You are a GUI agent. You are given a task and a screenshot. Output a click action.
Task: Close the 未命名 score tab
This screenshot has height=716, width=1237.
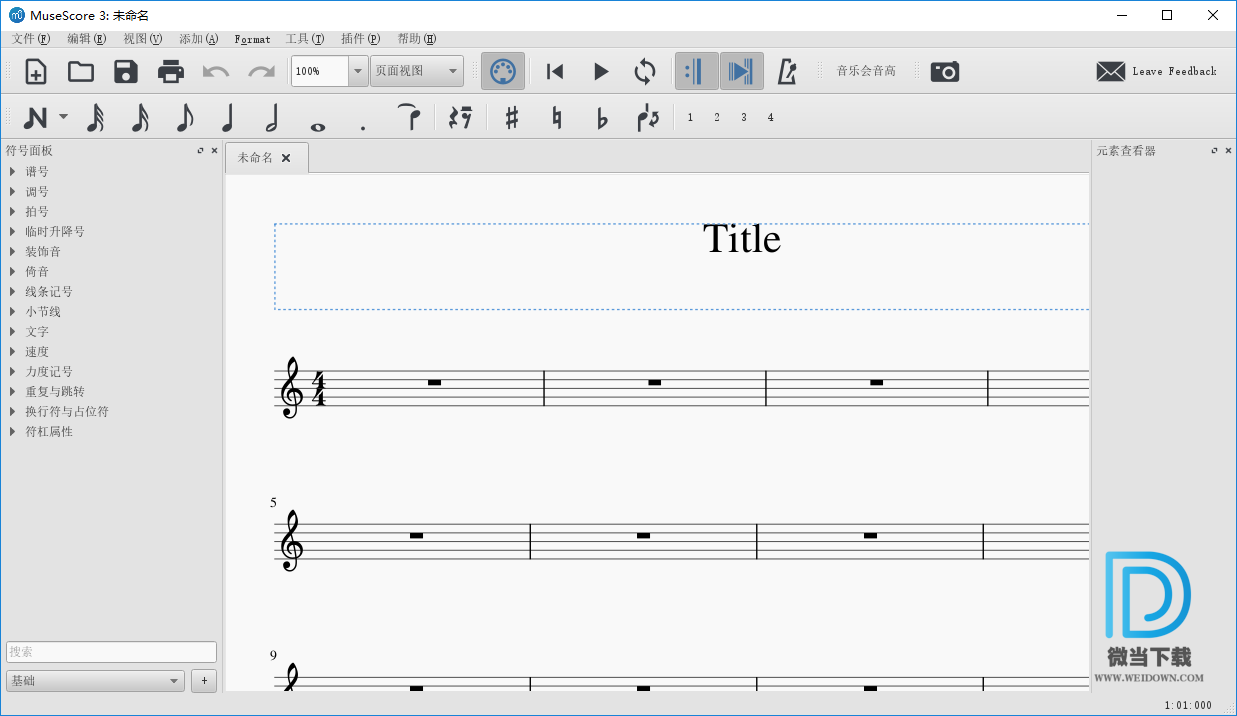[286, 158]
